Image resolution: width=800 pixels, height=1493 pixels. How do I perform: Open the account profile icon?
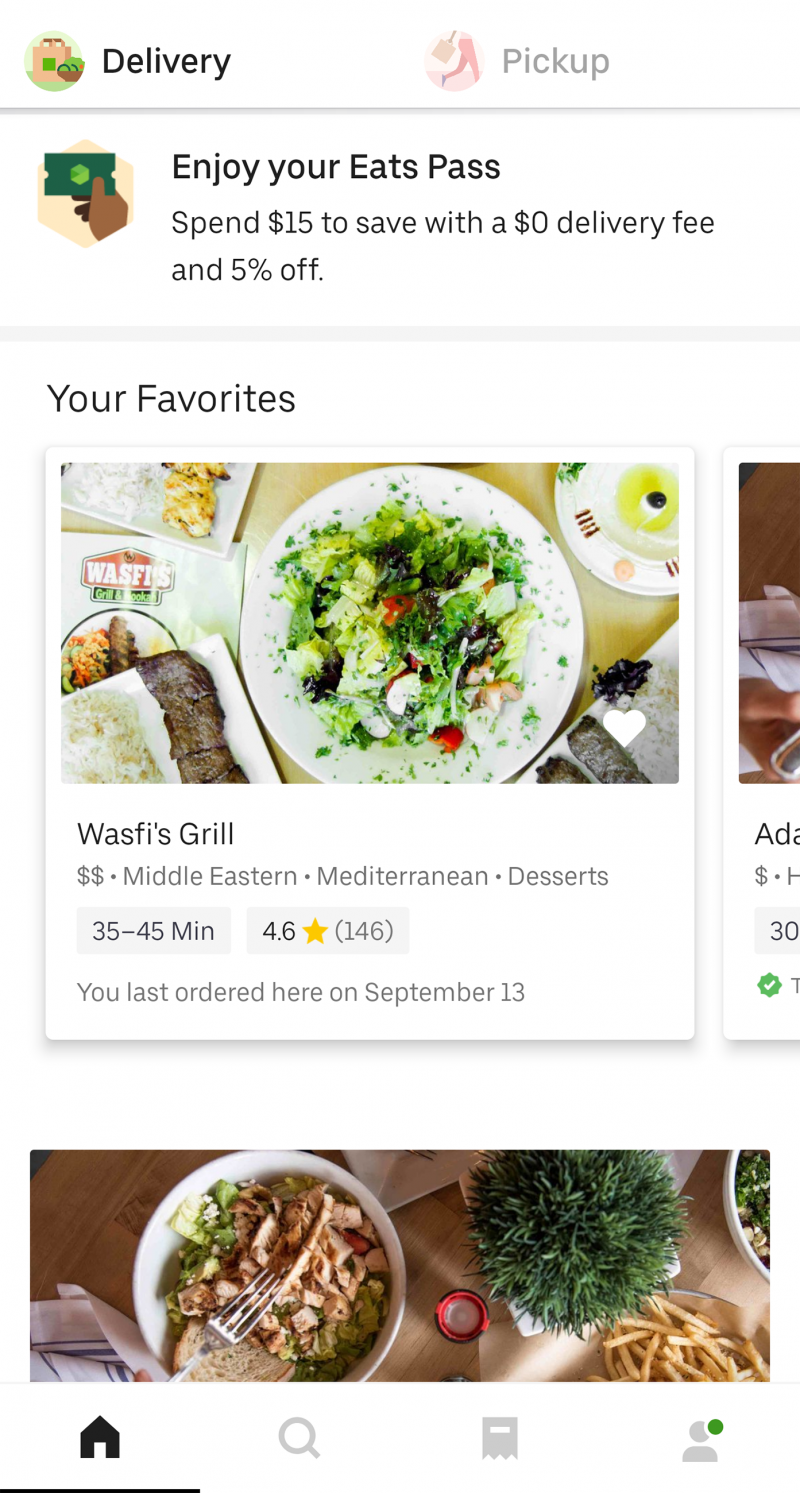click(x=699, y=1440)
